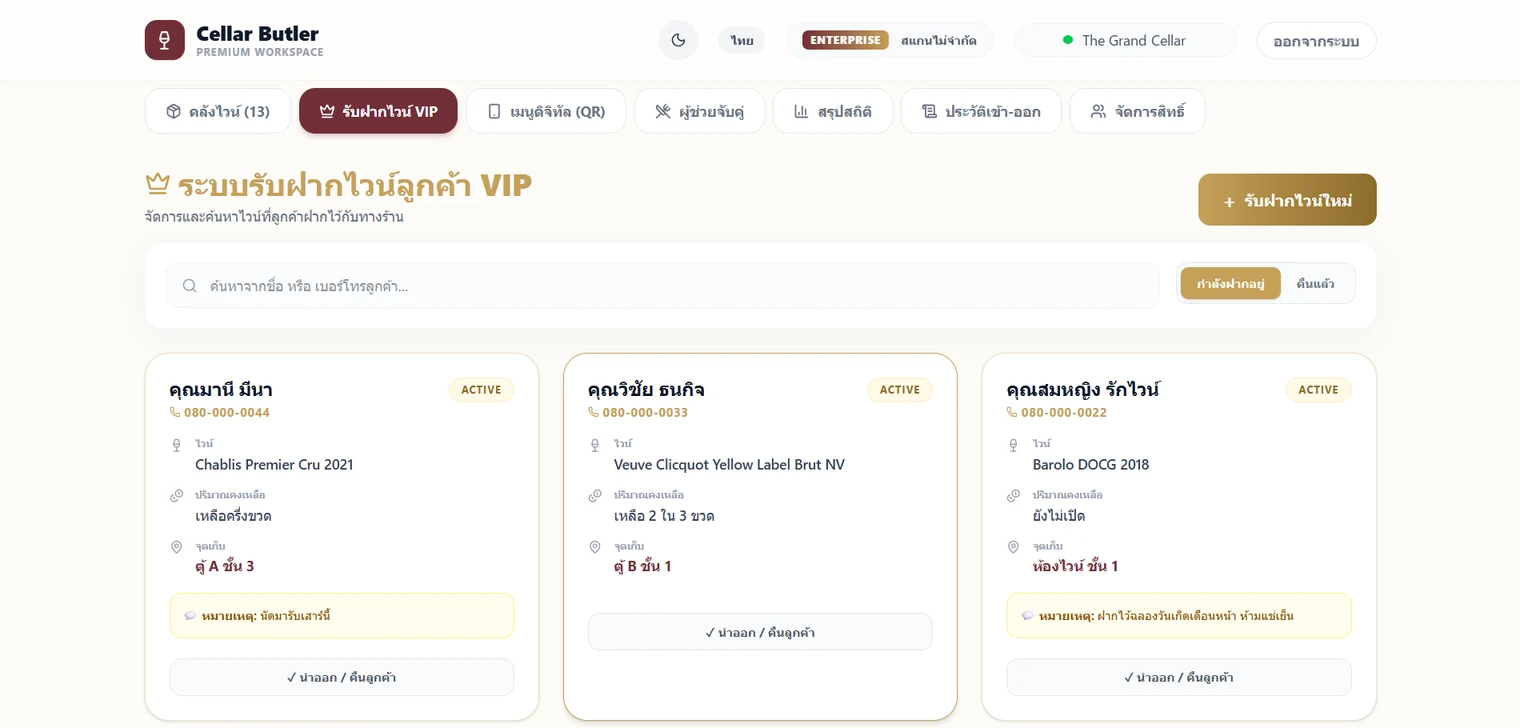The height and width of the screenshot is (728, 1520).
Task: Click คุณวิชัย ธนกิจ's phone number 080-000-0033
Action: coord(645,412)
